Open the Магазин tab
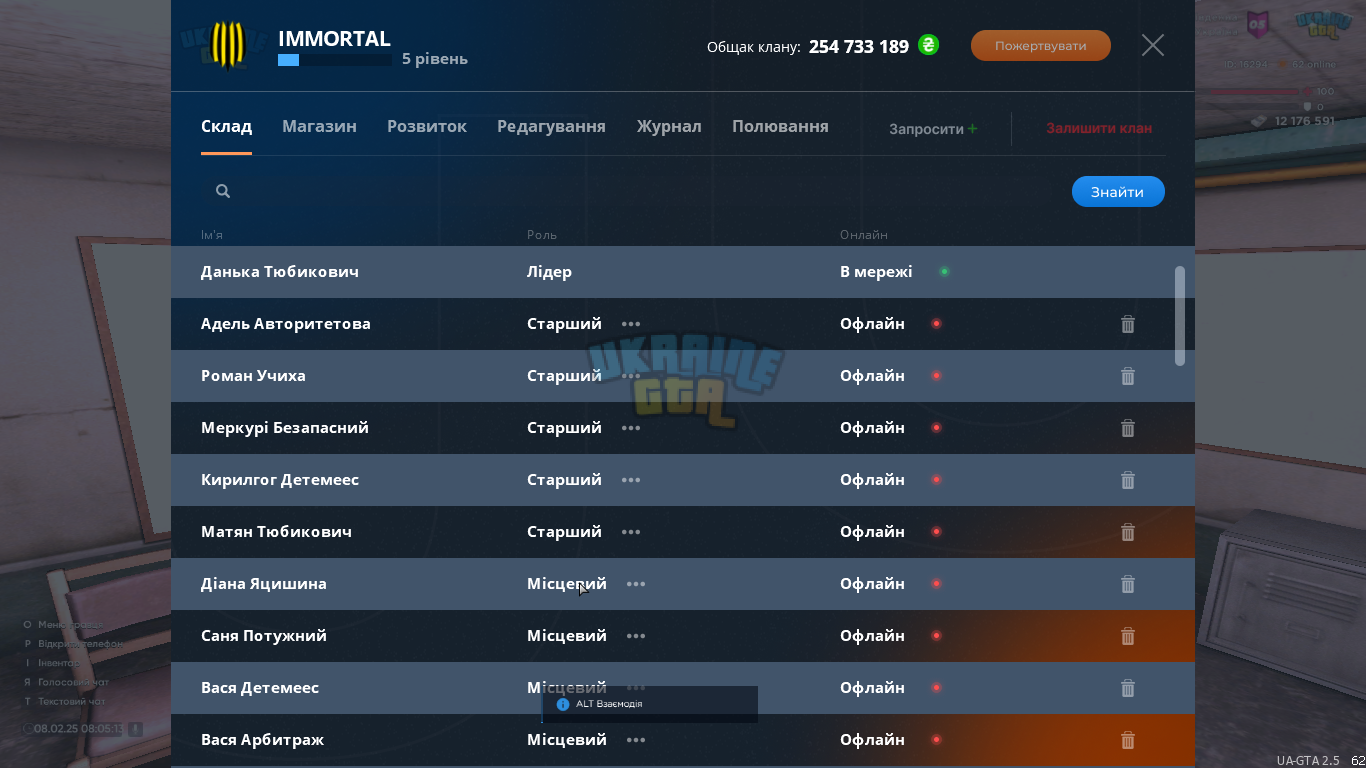 click(319, 127)
